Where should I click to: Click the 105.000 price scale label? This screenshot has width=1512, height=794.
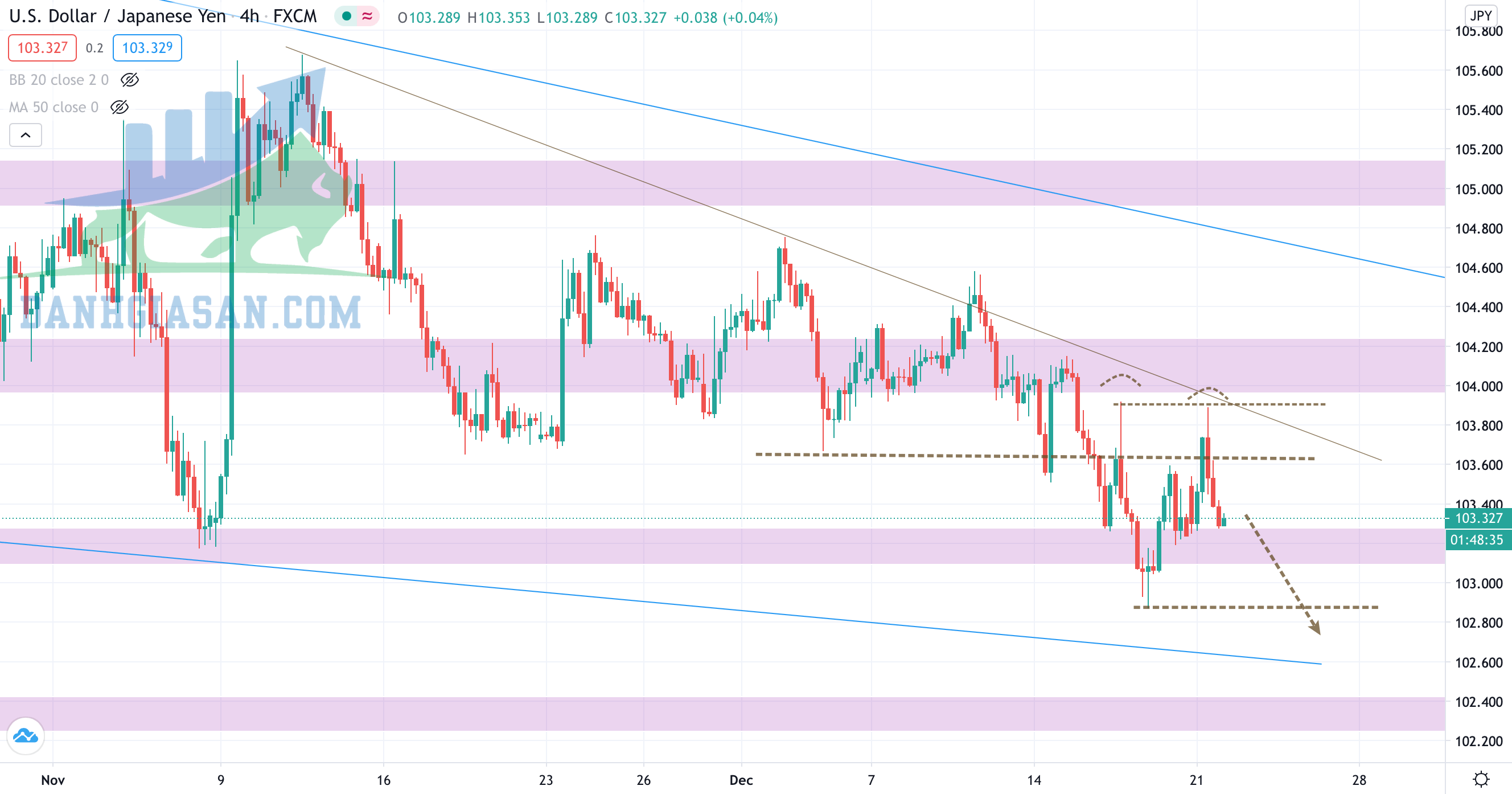pos(1478,189)
